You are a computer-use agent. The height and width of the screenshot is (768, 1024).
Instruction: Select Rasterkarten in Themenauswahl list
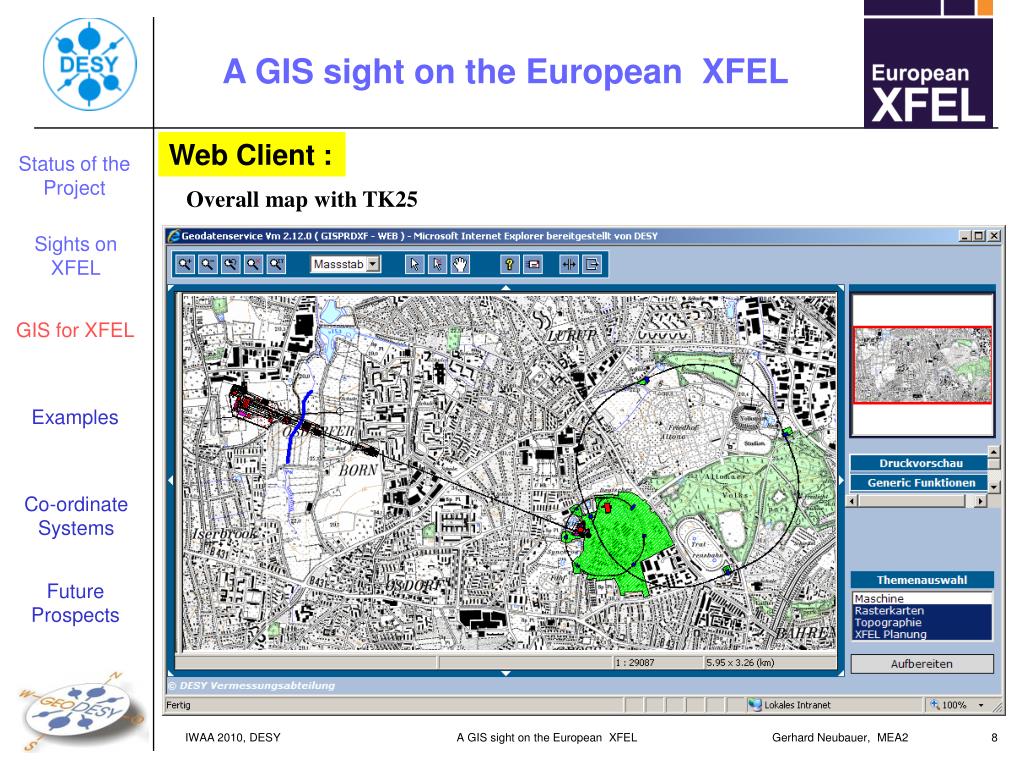click(x=888, y=610)
